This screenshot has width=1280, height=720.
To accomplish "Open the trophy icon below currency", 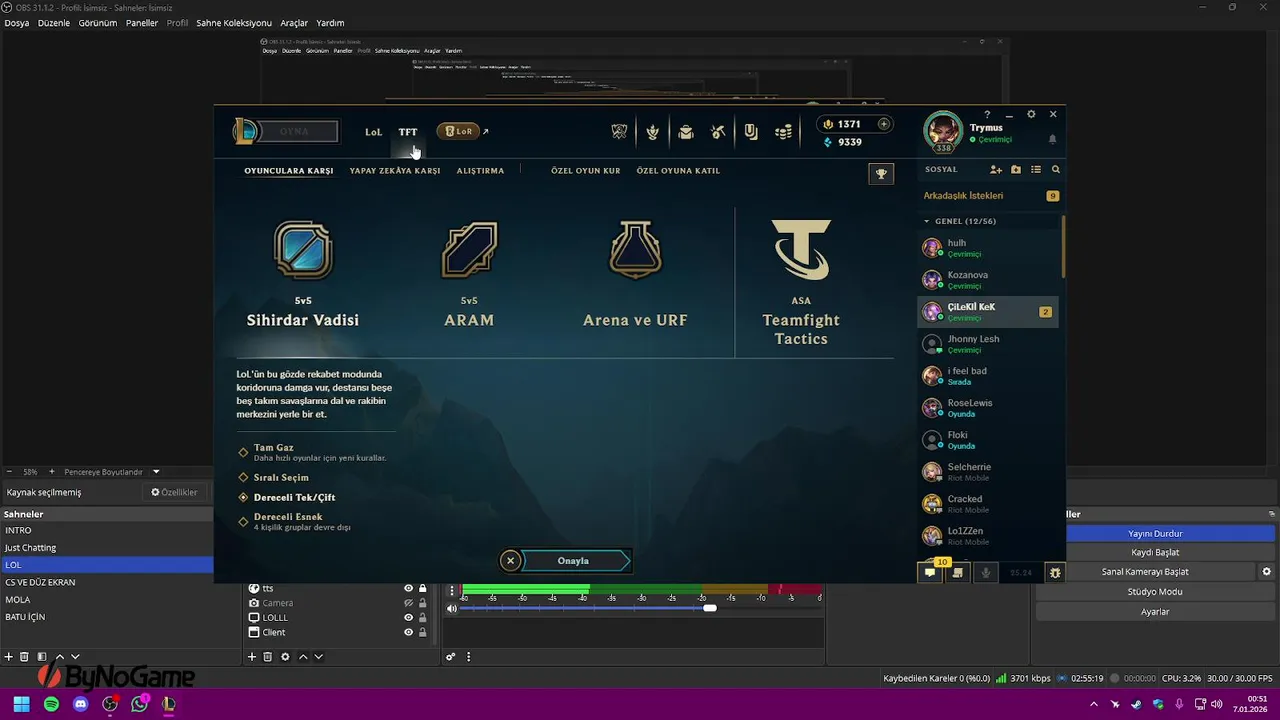I will tap(881, 174).
